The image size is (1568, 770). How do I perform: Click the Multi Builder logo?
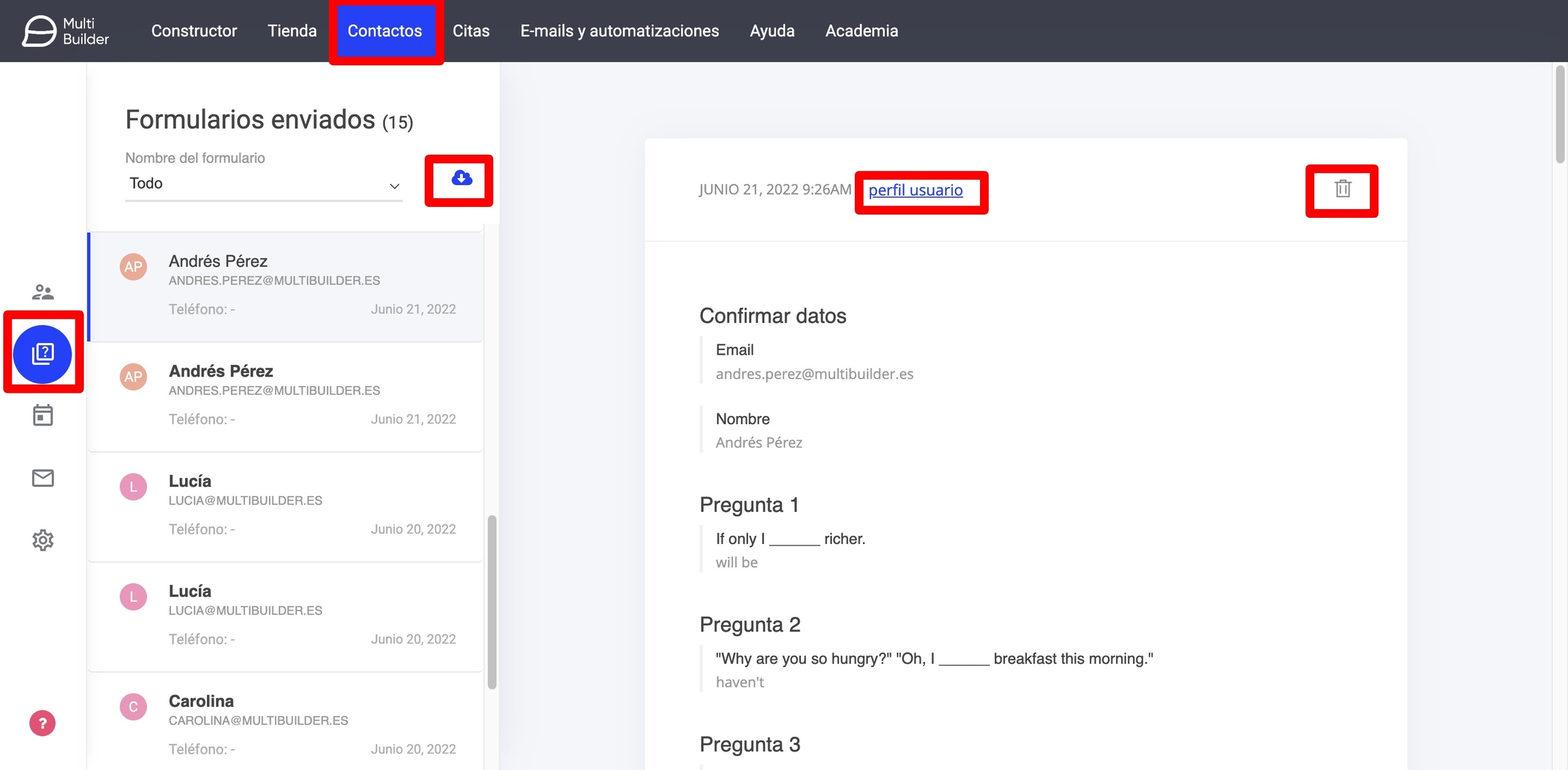pos(65,31)
